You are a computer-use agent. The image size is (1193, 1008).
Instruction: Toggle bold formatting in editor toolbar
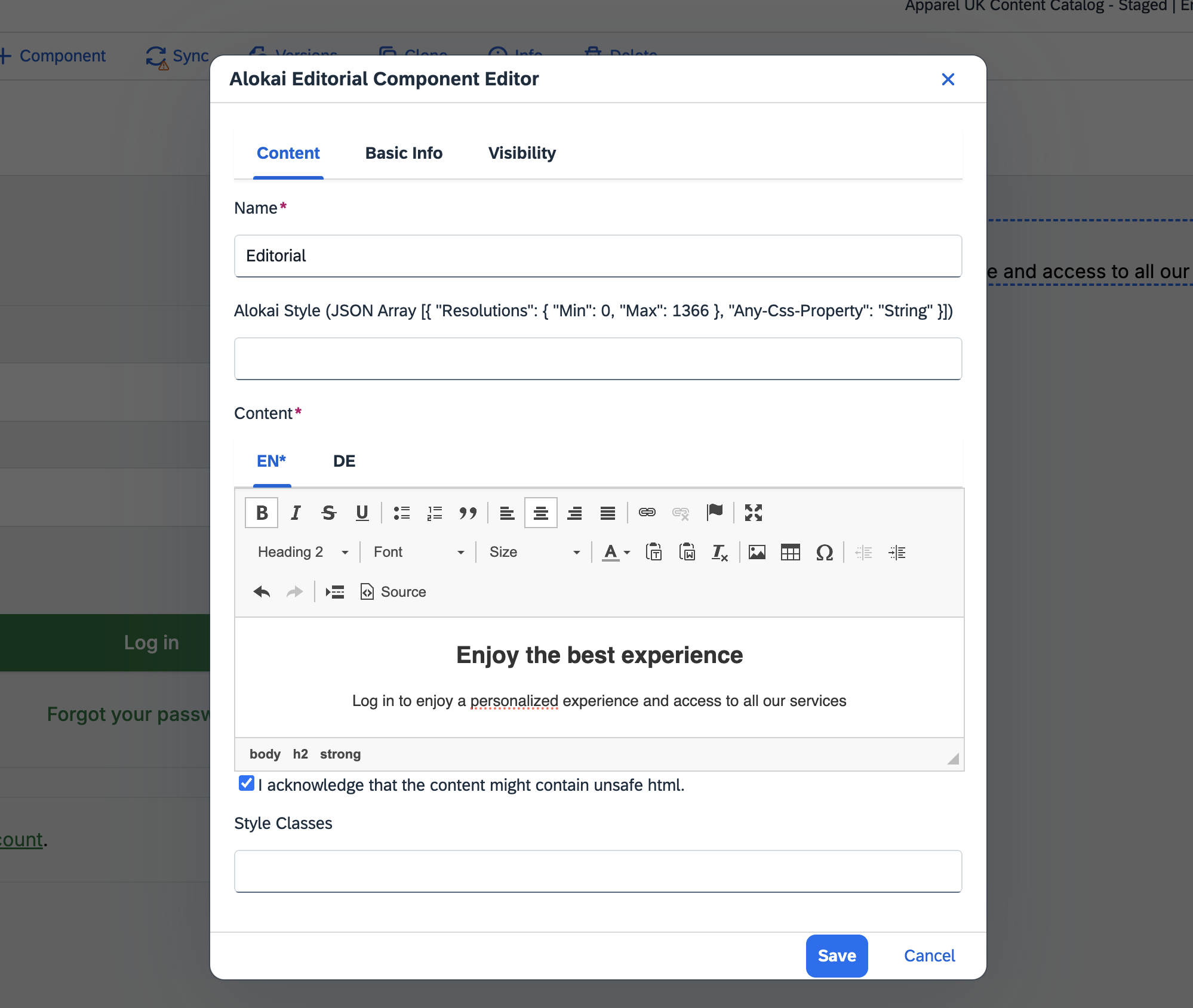262,513
